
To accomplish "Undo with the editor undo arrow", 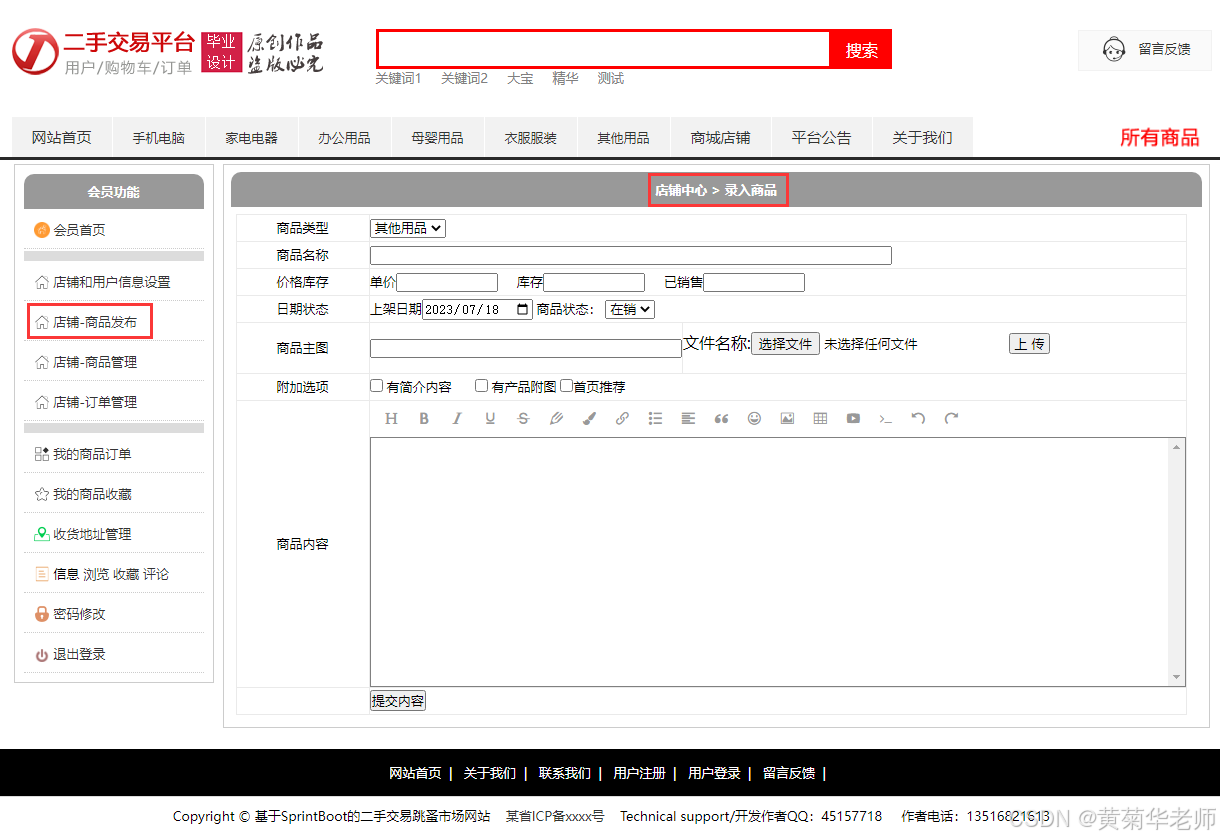I will coord(918,419).
